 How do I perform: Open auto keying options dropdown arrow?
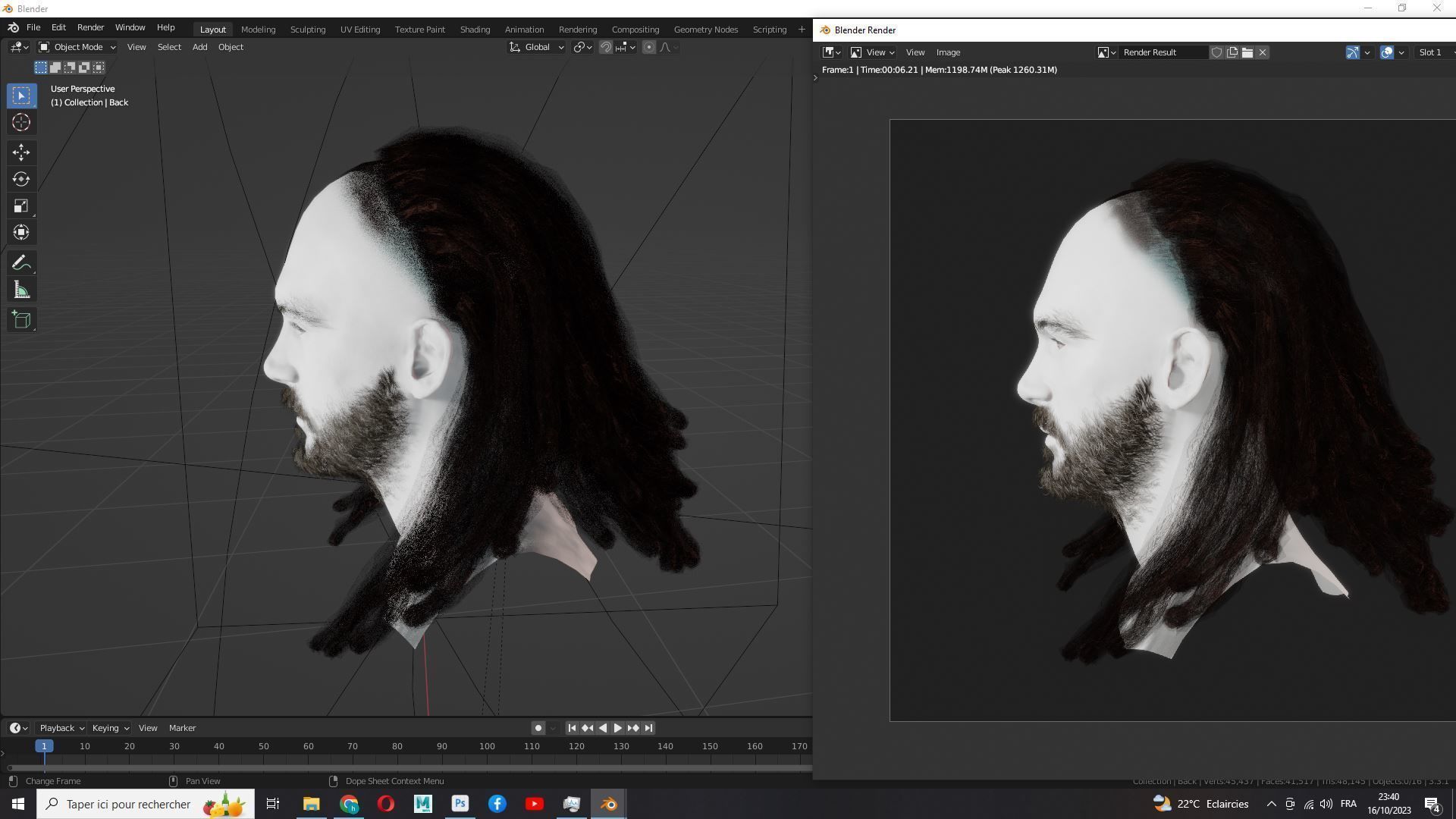[553, 728]
